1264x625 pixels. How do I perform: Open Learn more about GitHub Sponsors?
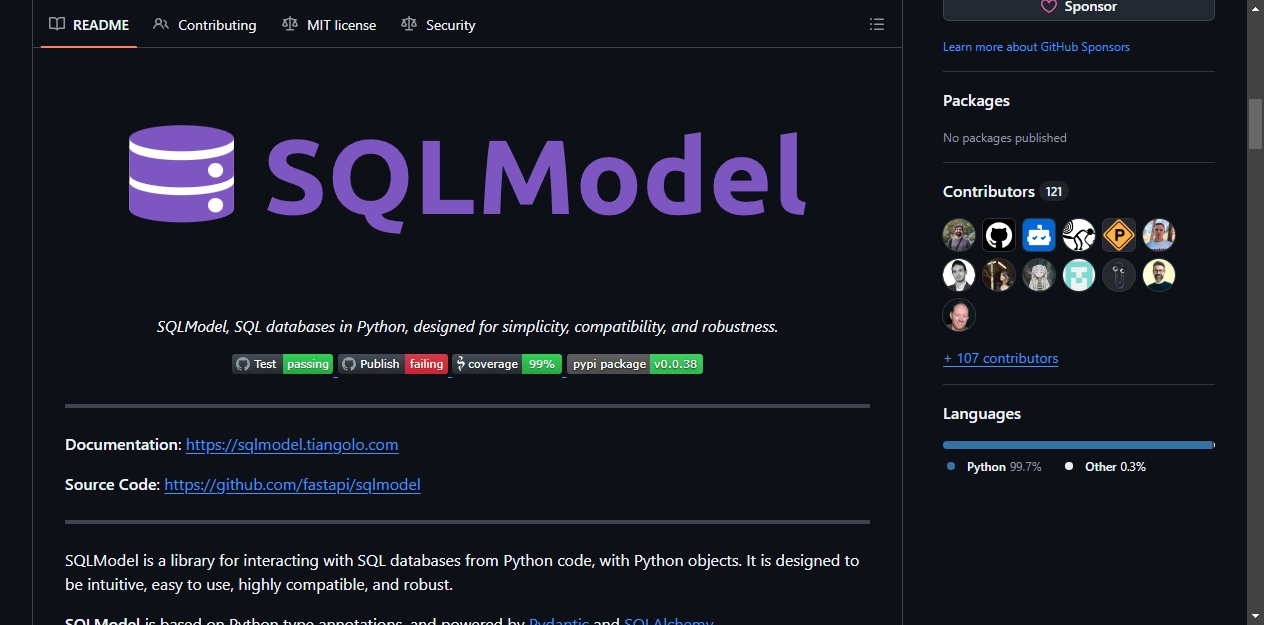(x=1036, y=47)
